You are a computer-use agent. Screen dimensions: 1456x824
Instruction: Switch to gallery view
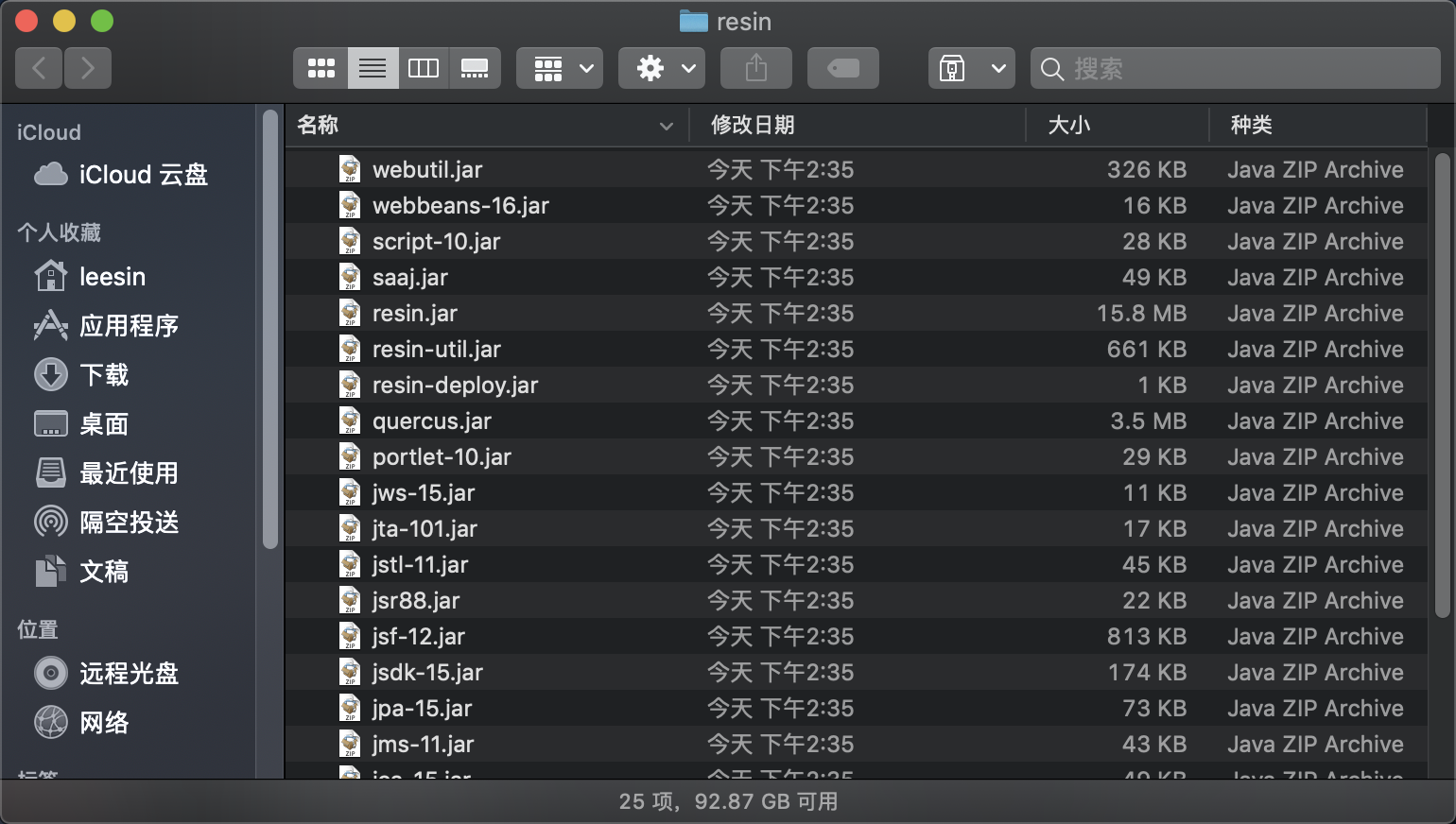(x=475, y=68)
